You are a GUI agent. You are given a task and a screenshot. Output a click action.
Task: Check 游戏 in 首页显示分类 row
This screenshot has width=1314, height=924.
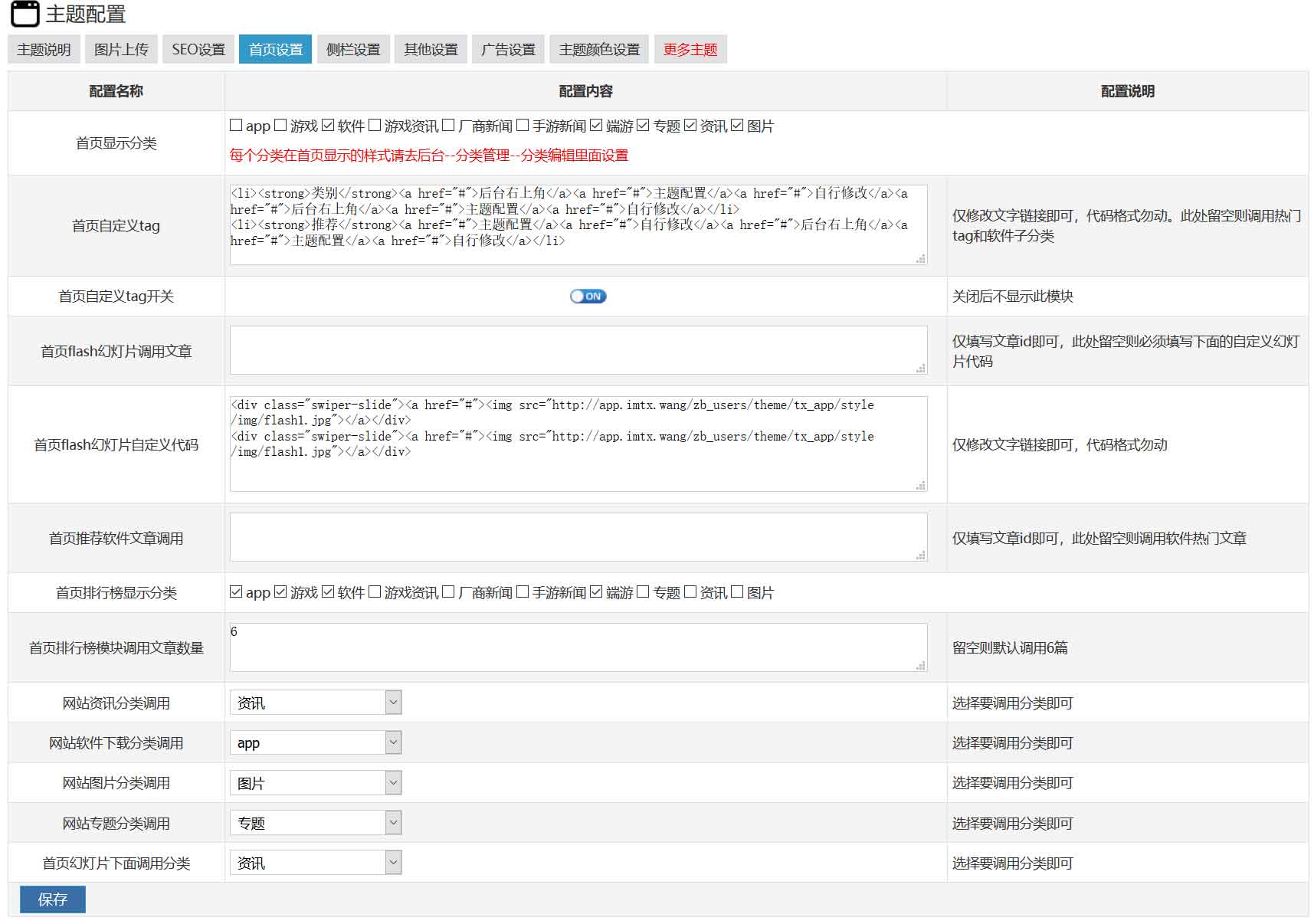280,125
